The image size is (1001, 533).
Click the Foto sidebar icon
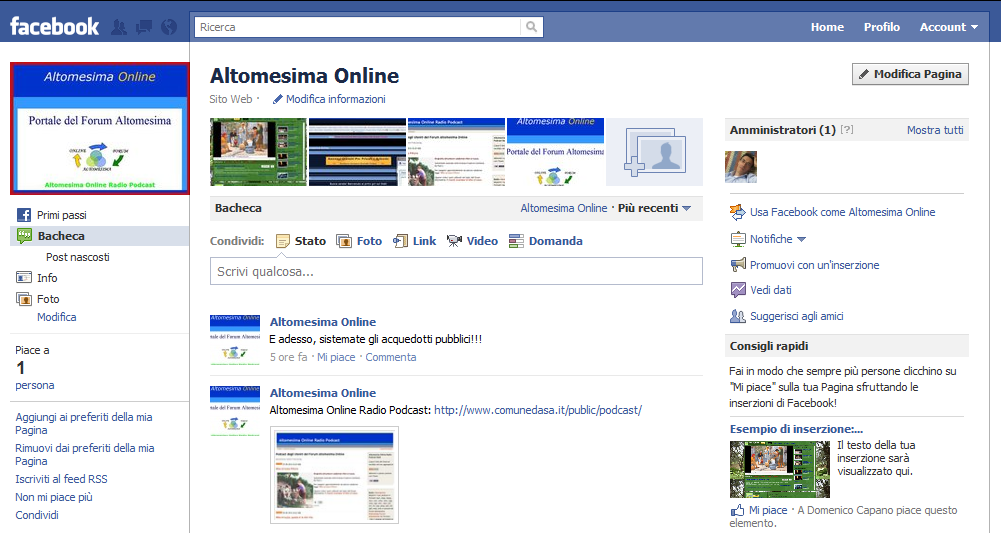pyautogui.click(x=24, y=299)
